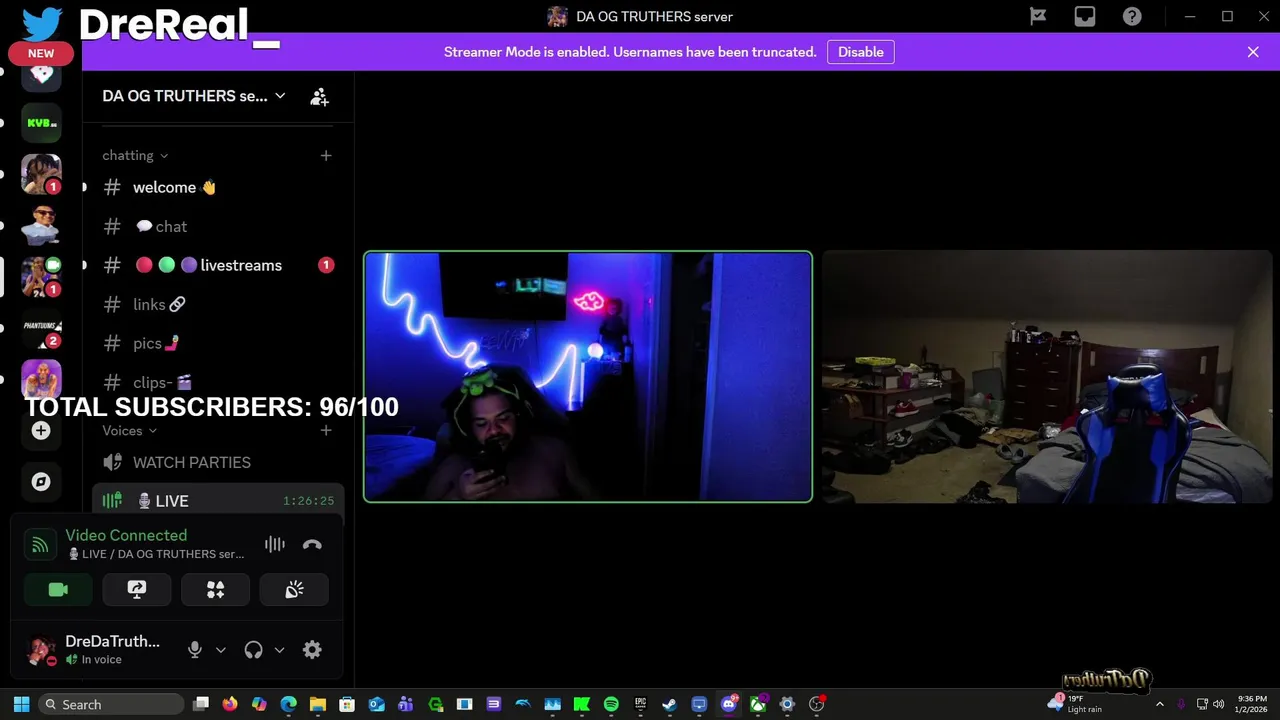Click the taskbar Search box

[112, 704]
